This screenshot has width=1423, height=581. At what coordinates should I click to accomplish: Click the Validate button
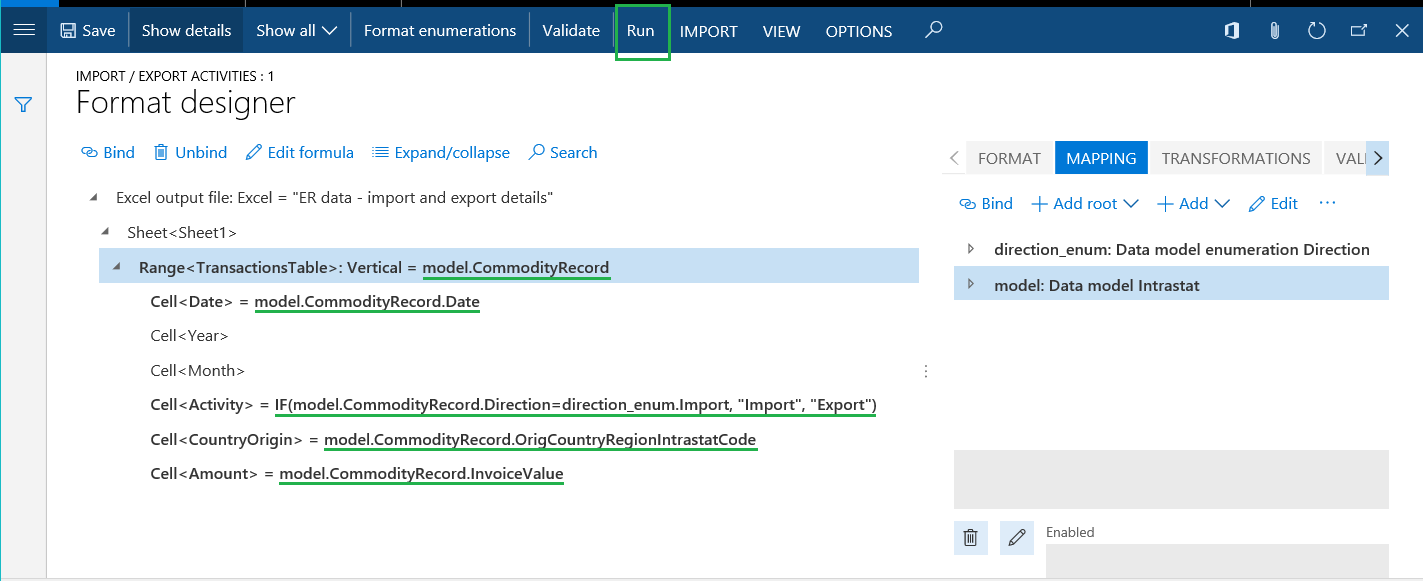click(571, 31)
